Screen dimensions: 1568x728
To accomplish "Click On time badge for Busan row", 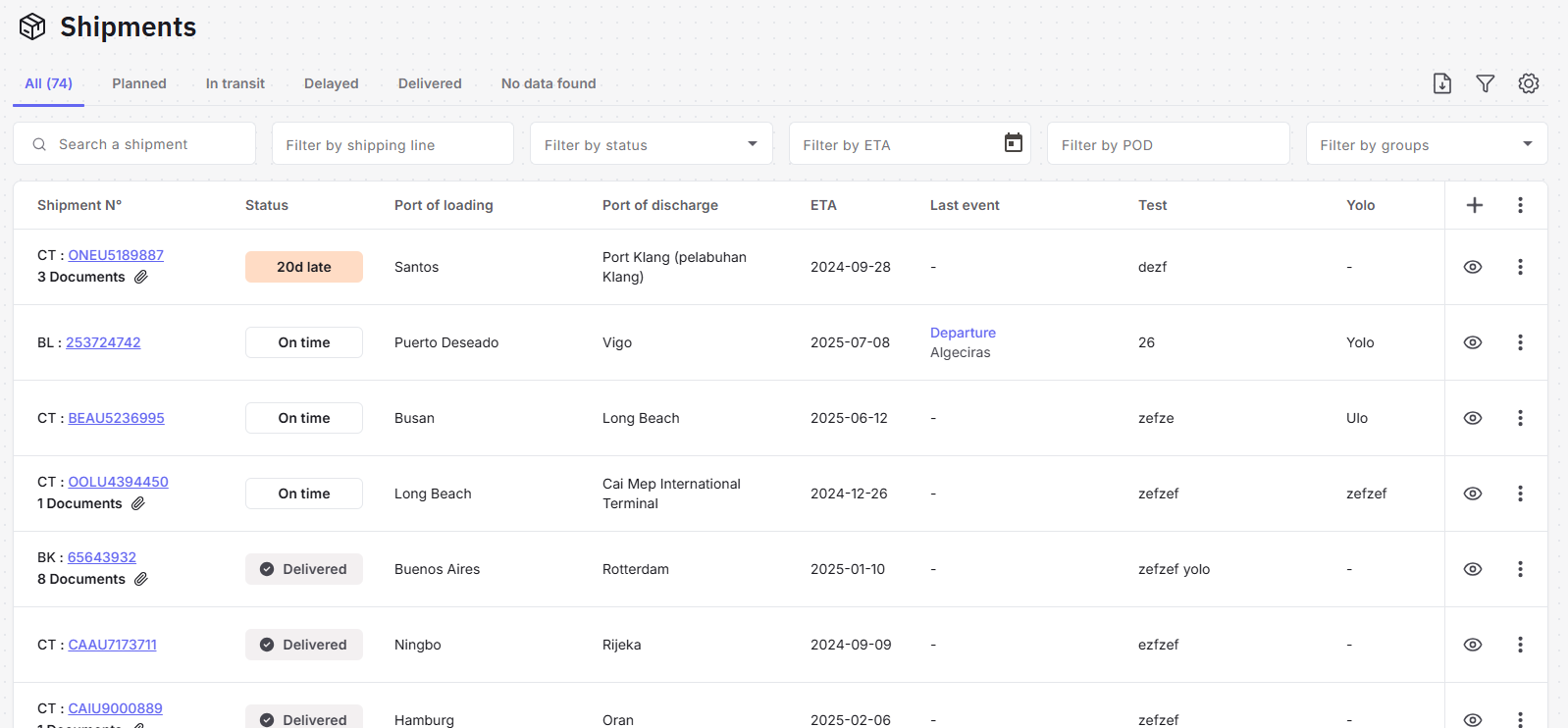I will click(304, 418).
